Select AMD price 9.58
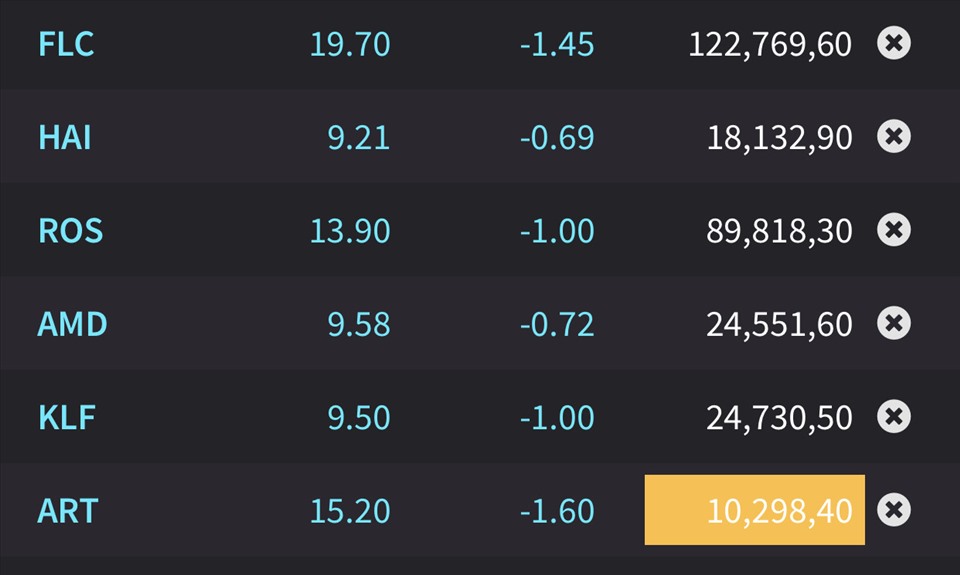Viewport: 960px width, 575px height. coord(359,324)
